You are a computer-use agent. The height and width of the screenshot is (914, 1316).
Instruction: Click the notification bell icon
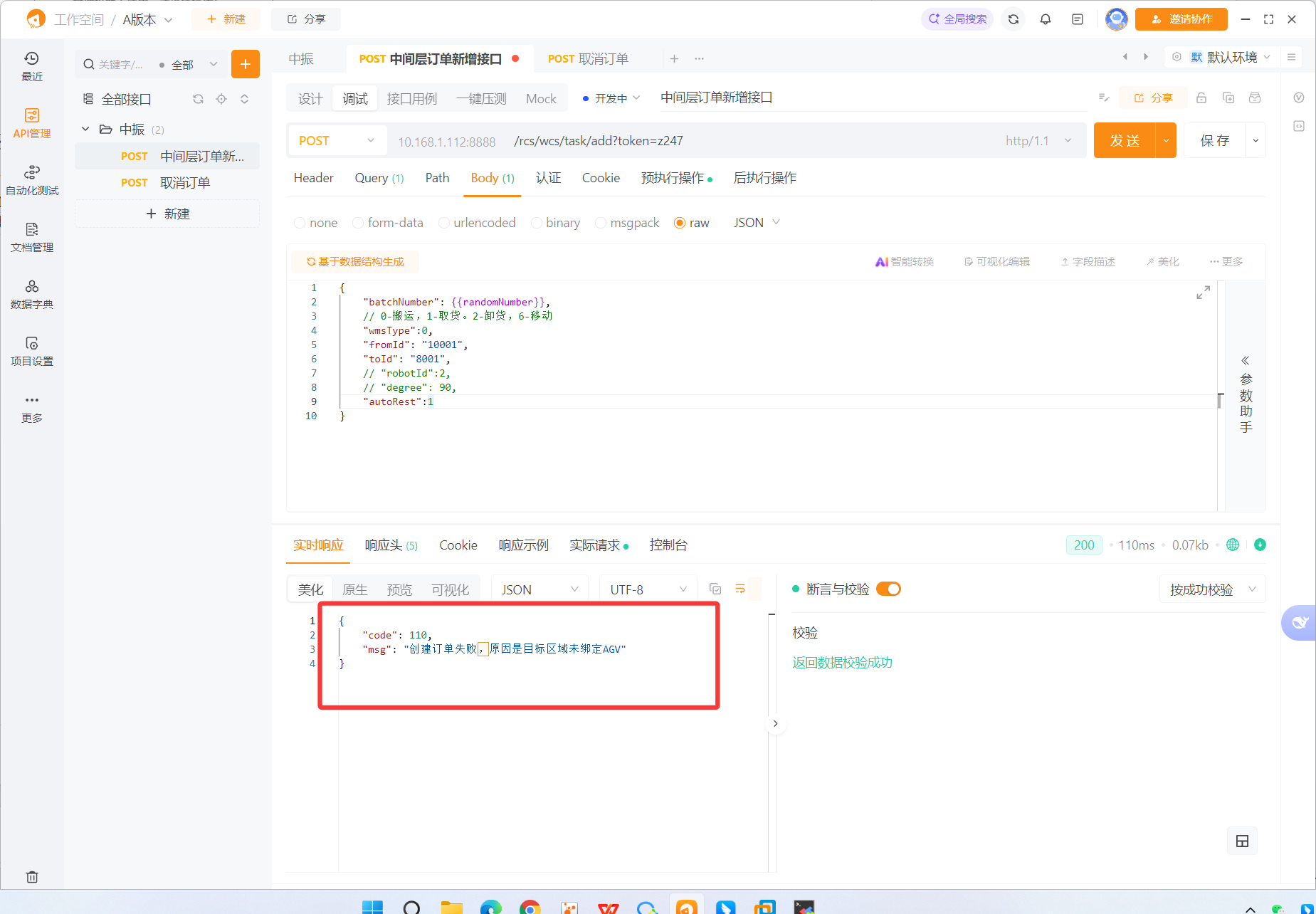pos(1045,19)
